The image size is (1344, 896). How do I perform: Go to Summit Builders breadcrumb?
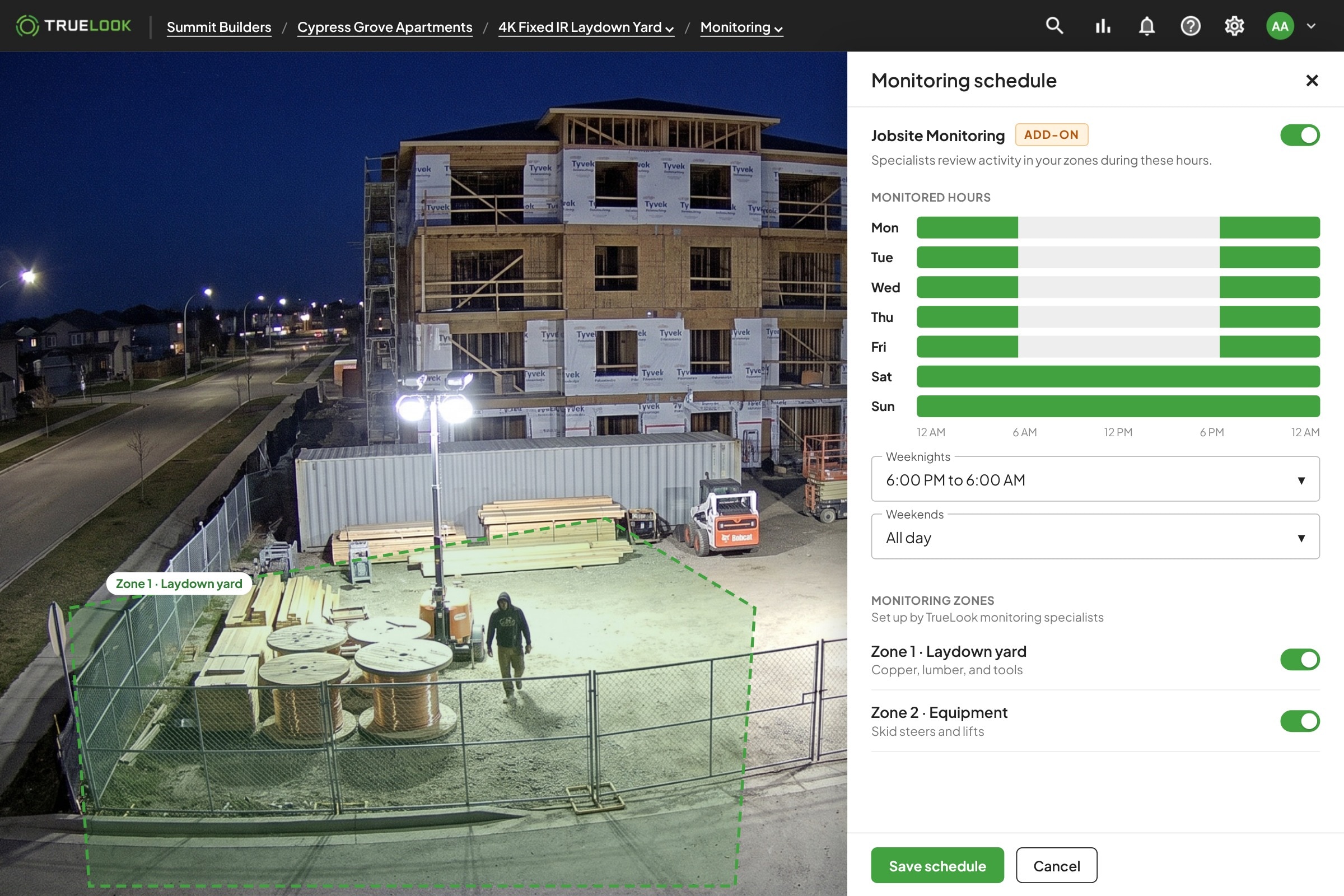tap(219, 27)
